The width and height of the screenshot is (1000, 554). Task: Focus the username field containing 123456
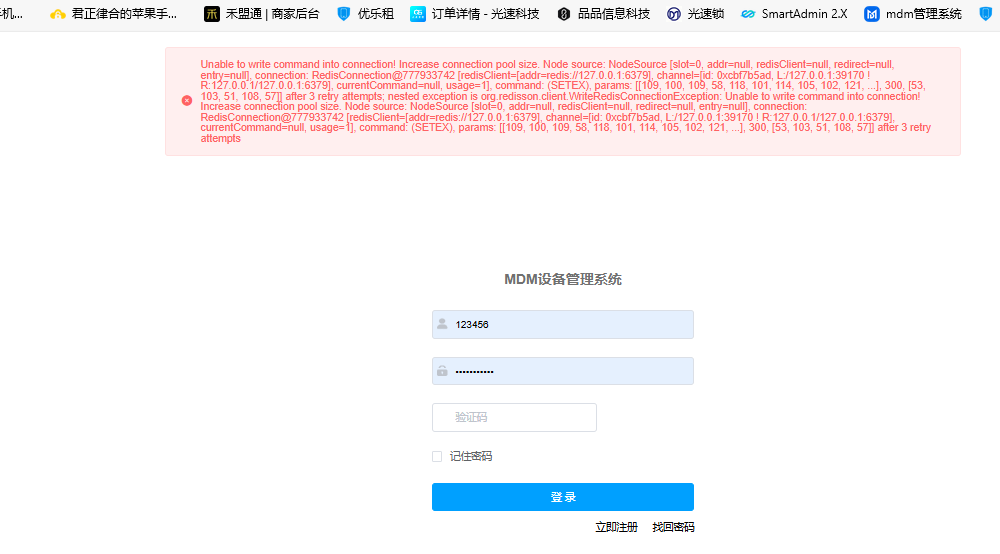pyautogui.click(x=562, y=324)
